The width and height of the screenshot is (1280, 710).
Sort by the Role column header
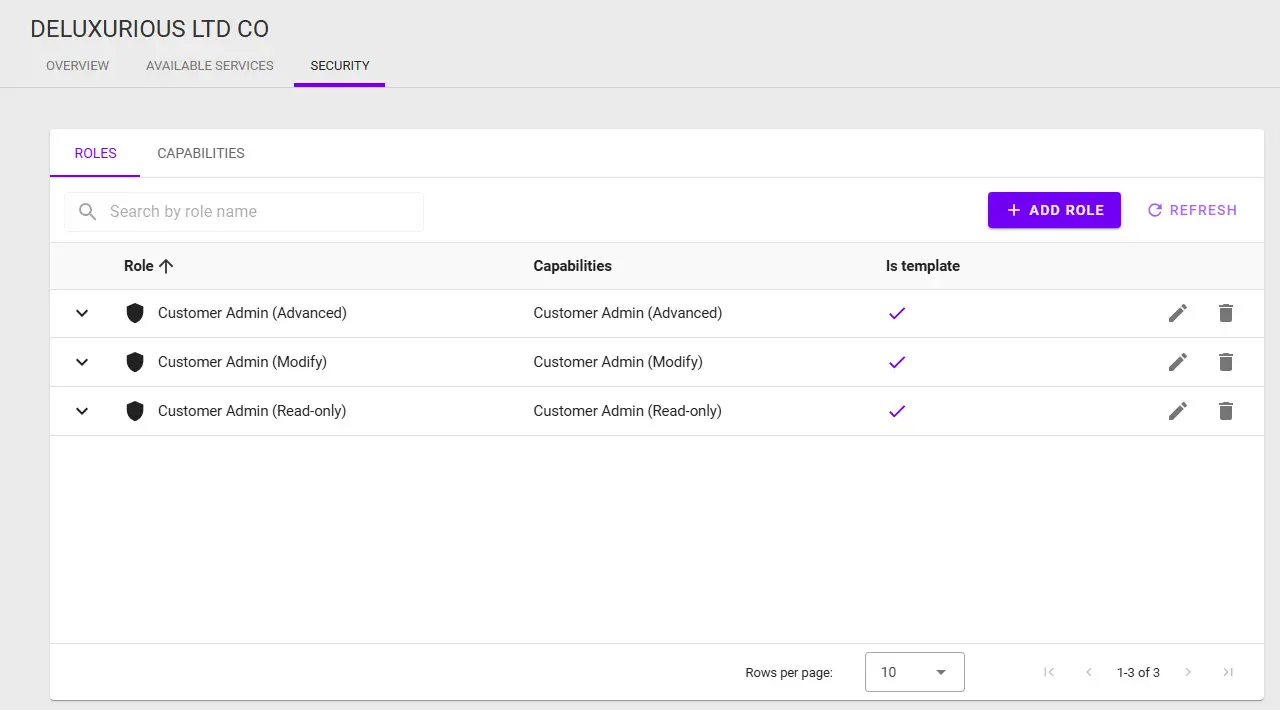[x=139, y=266]
